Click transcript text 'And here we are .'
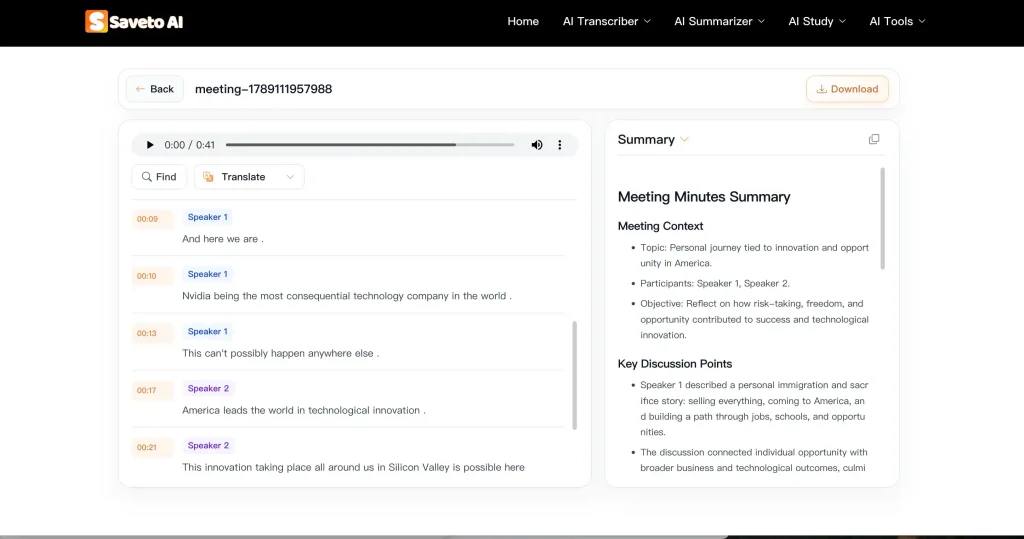This screenshot has height=539, width=1024. click(x=223, y=239)
